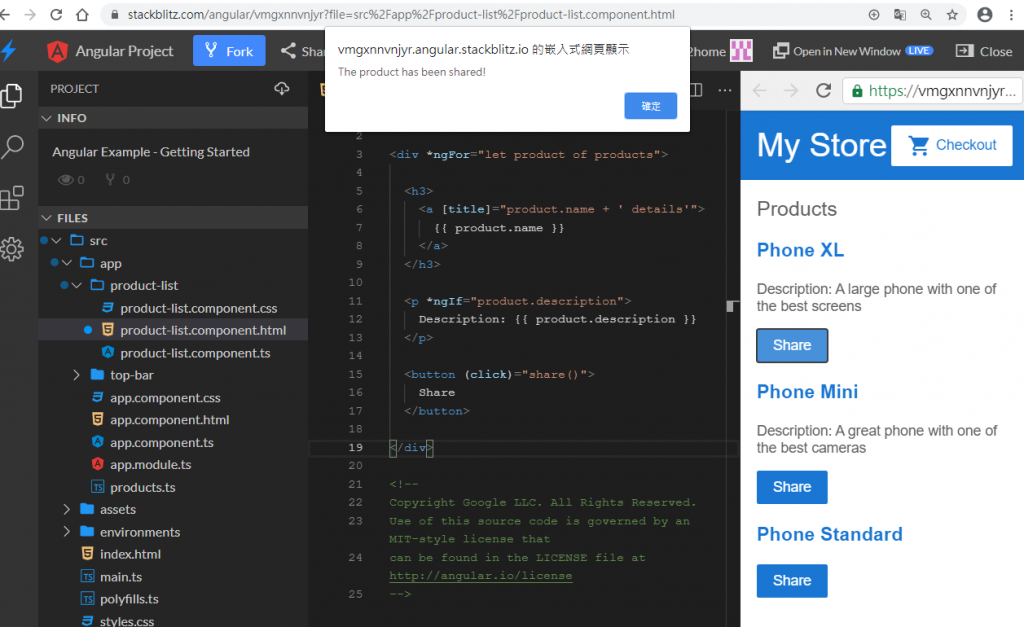
Task: Open the Phone Standard product link
Action: tap(829, 534)
